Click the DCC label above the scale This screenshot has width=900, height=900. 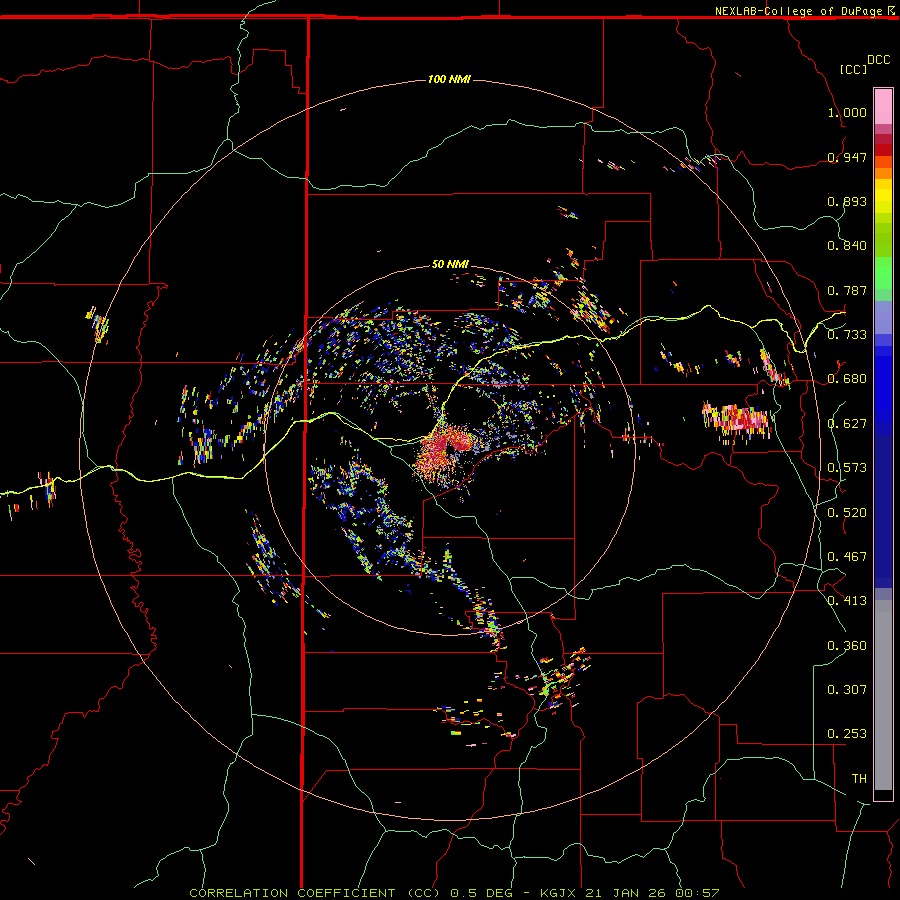(878, 60)
